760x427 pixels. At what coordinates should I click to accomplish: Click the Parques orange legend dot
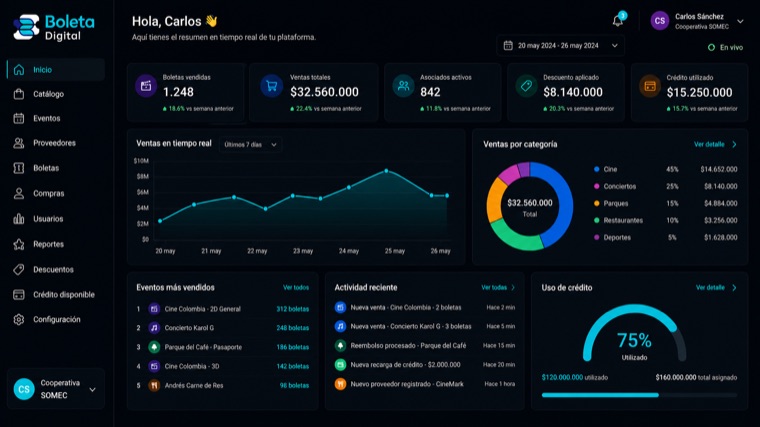(x=597, y=204)
